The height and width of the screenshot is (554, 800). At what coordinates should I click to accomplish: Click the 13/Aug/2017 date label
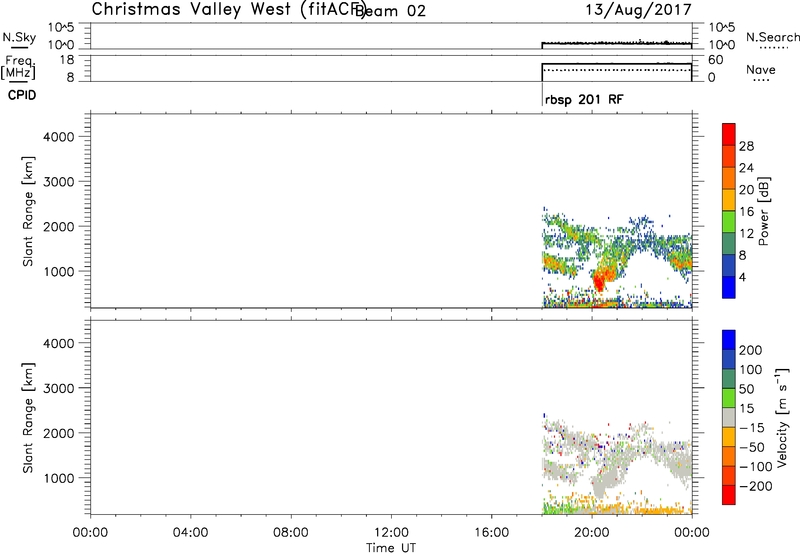click(x=638, y=10)
